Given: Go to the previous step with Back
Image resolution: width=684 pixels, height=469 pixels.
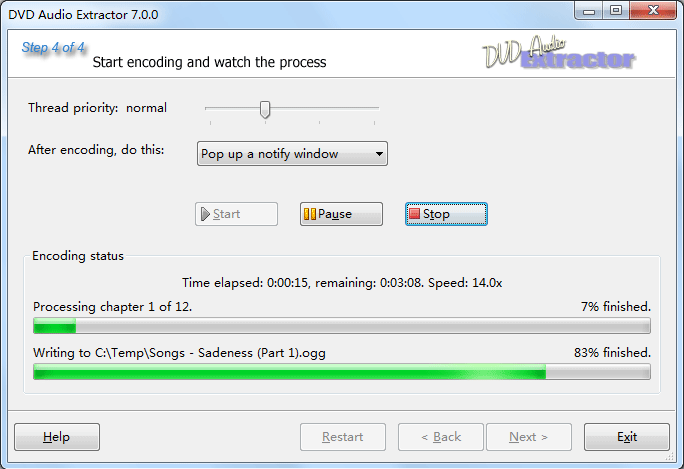Looking at the screenshot, I should (x=441, y=437).
